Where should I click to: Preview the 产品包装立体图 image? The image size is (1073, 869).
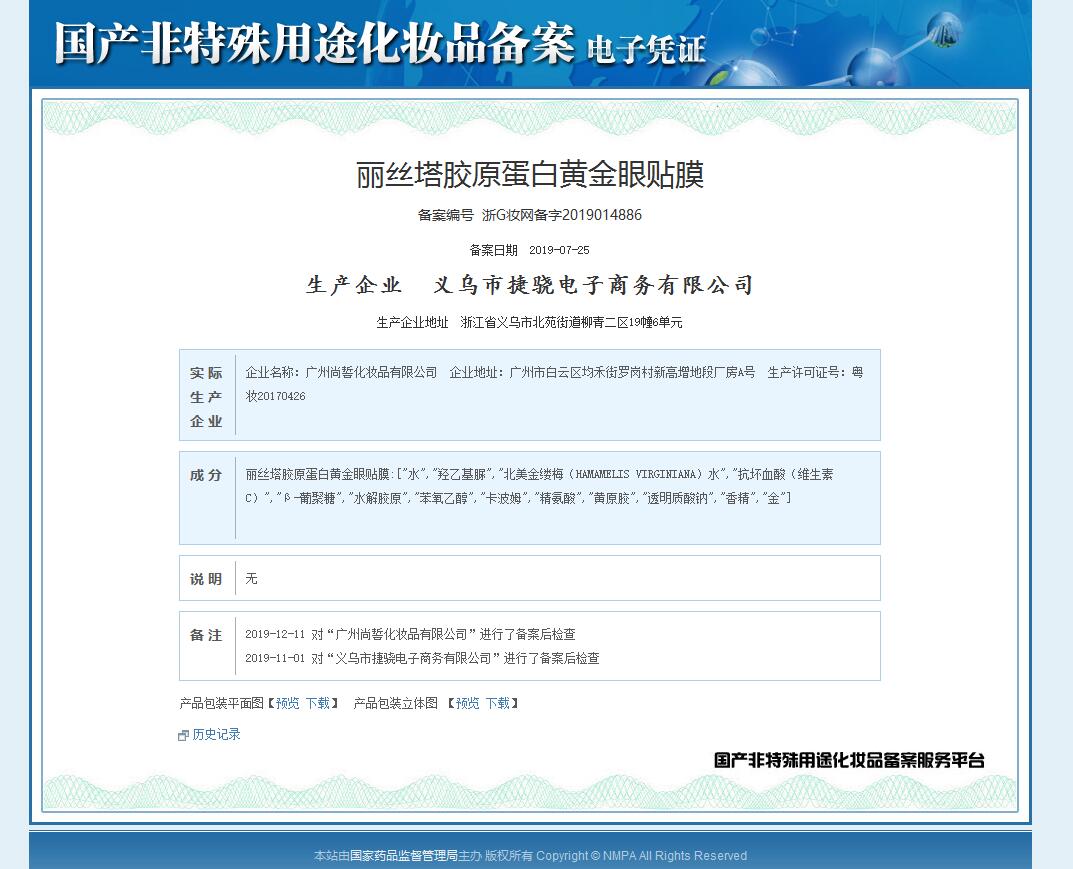(467, 703)
